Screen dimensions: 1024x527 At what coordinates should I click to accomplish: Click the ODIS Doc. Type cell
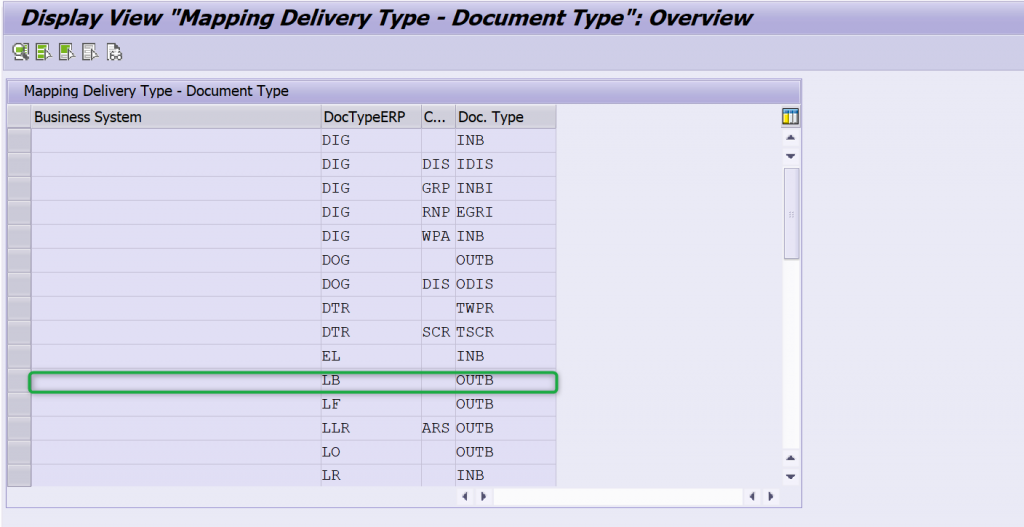[x=505, y=284]
